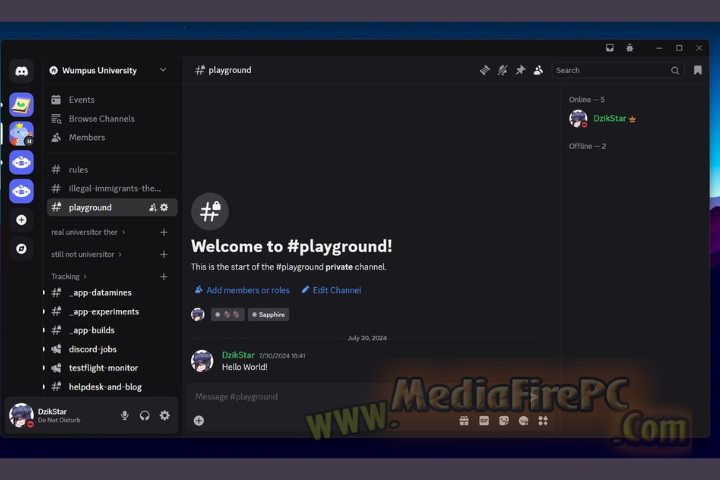The height and width of the screenshot is (480, 720).
Task: Click the Add a Server plus icon
Action: [22, 220]
